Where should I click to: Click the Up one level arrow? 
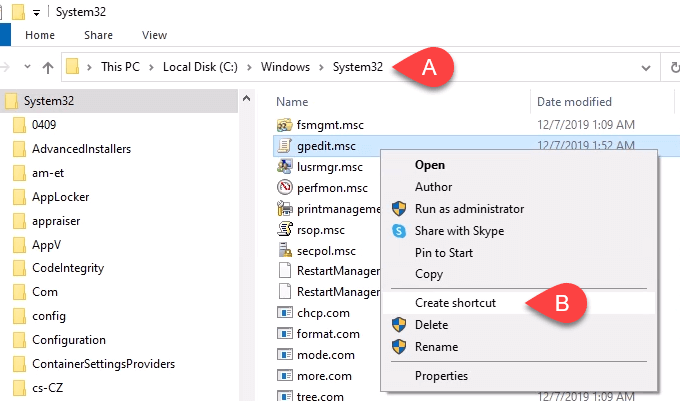point(48,67)
